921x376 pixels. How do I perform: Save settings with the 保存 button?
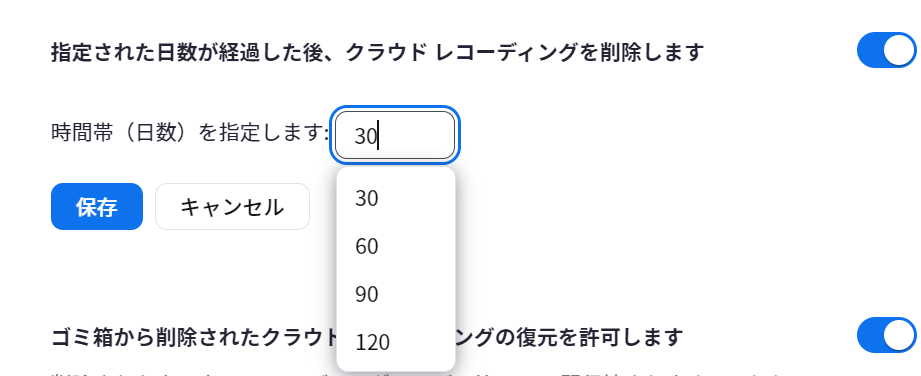coord(97,206)
